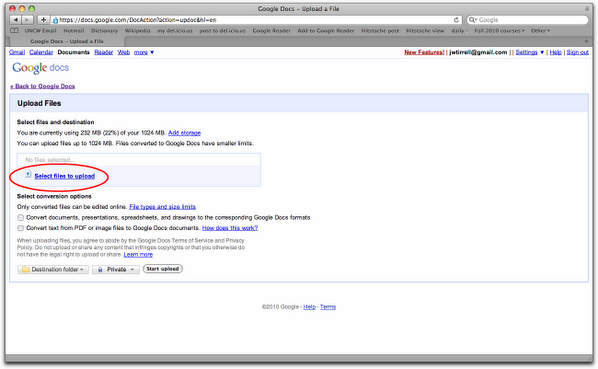Click the Add storage link
Viewport: 598px width, 369px height.
[x=184, y=133]
